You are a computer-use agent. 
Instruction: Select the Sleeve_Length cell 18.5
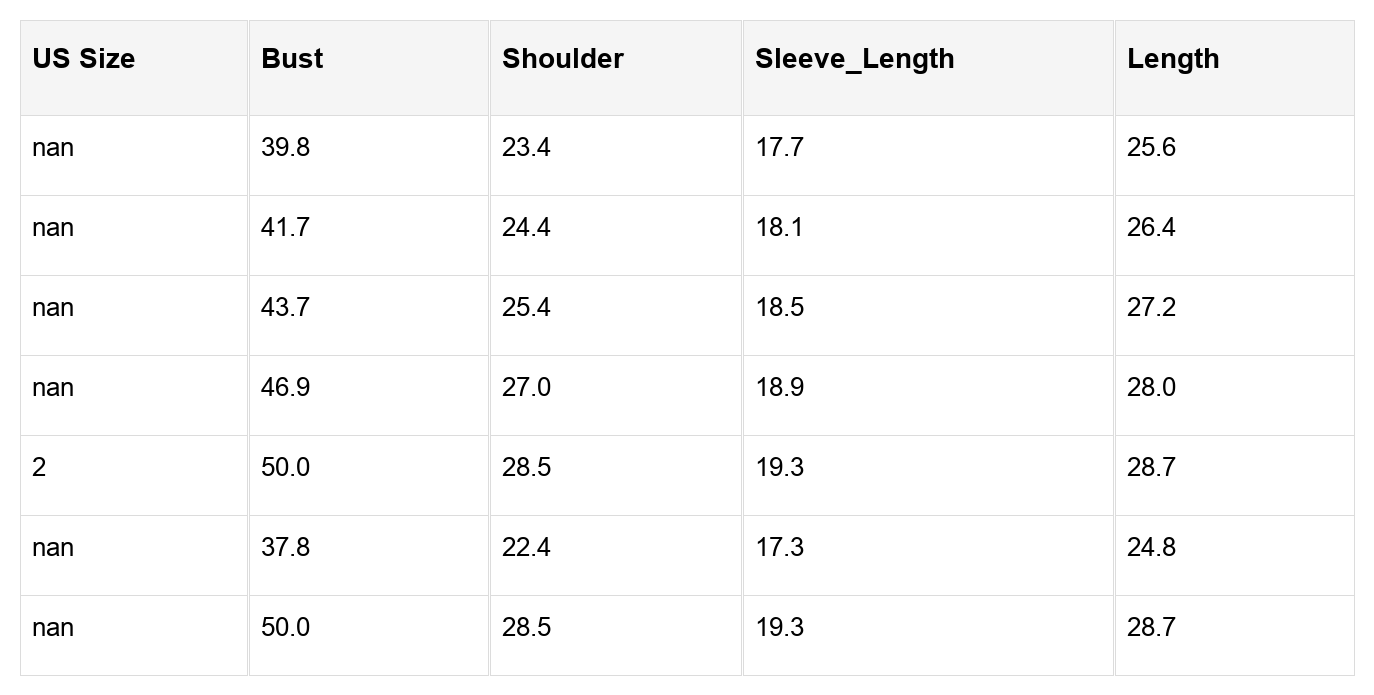coord(779,308)
